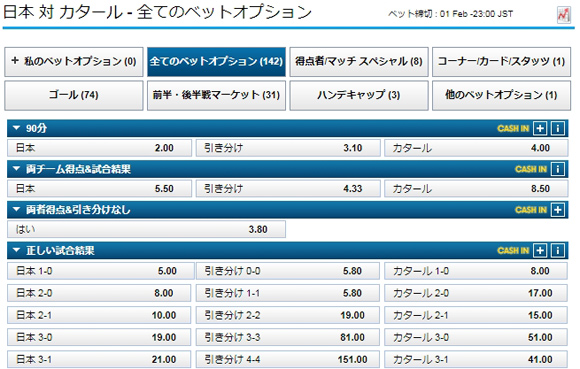Open 私のベットオプション (0) tab

[74, 61]
